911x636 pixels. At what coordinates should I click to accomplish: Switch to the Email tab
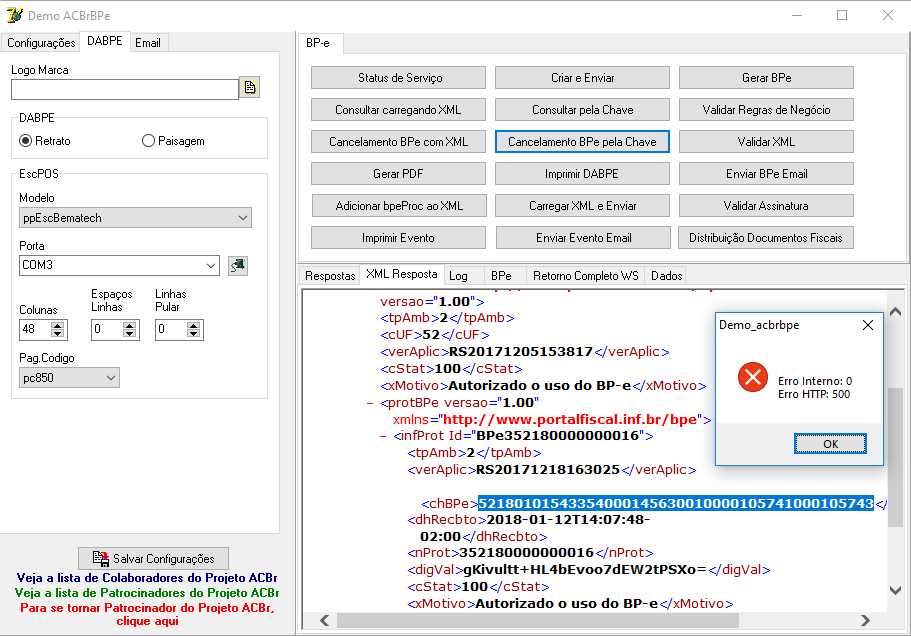coord(148,43)
